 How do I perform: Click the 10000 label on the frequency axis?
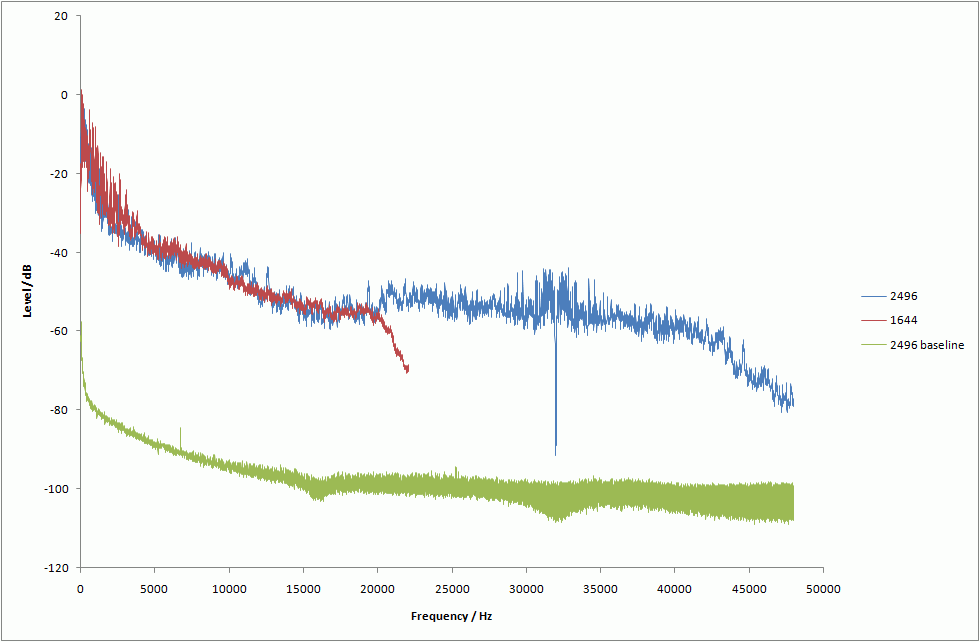click(x=229, y=588)
